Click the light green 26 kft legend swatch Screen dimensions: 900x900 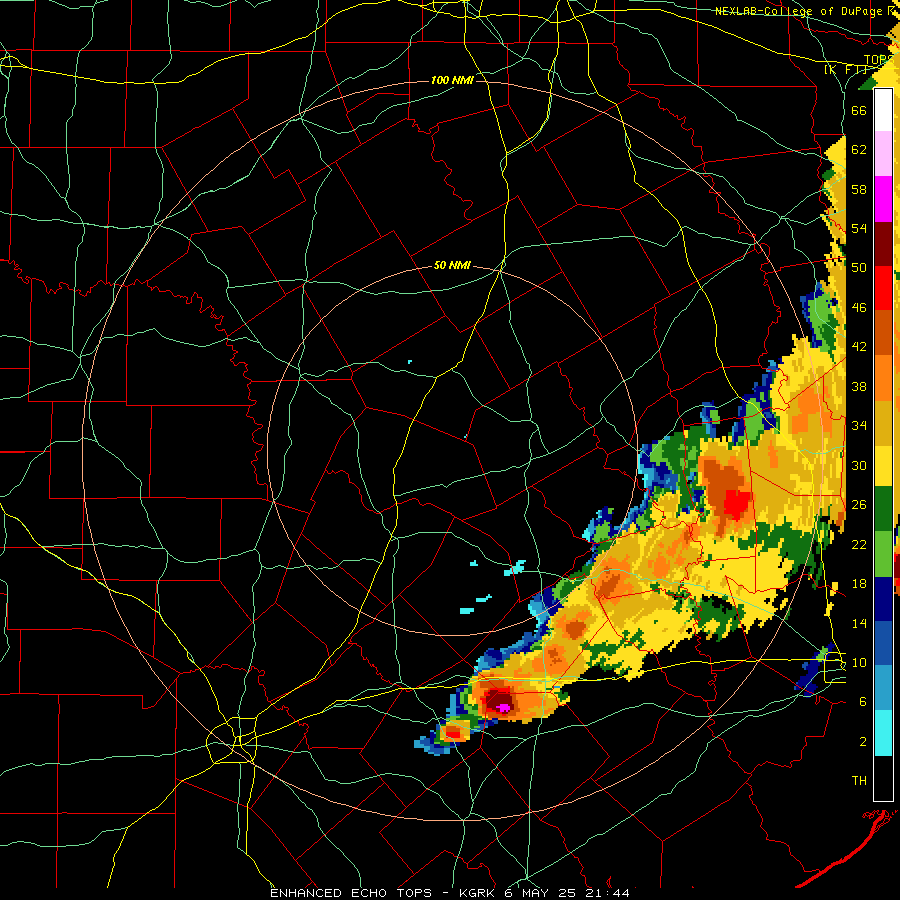(883, 554)
